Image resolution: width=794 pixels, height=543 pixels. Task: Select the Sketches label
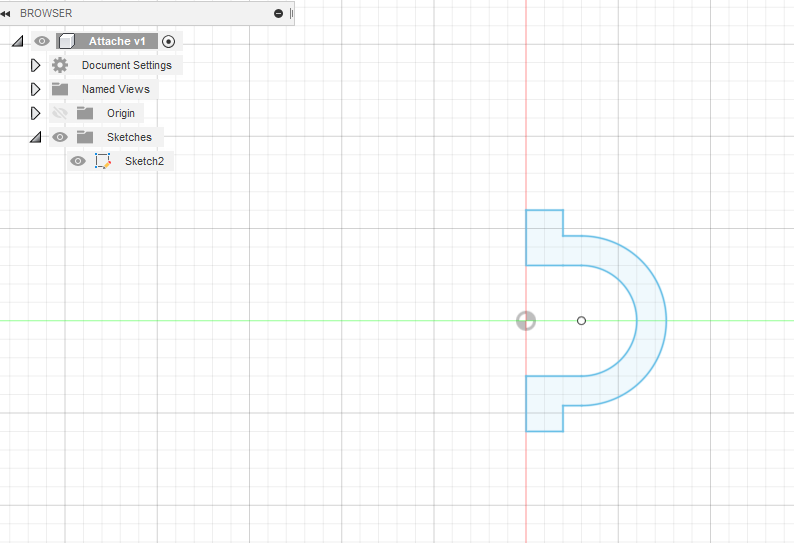point(129,137)
